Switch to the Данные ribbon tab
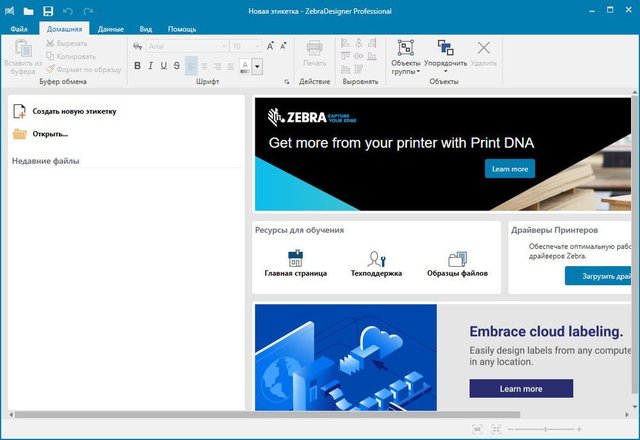The width and height of the screenshot is (640, 440). click(110, 30)
